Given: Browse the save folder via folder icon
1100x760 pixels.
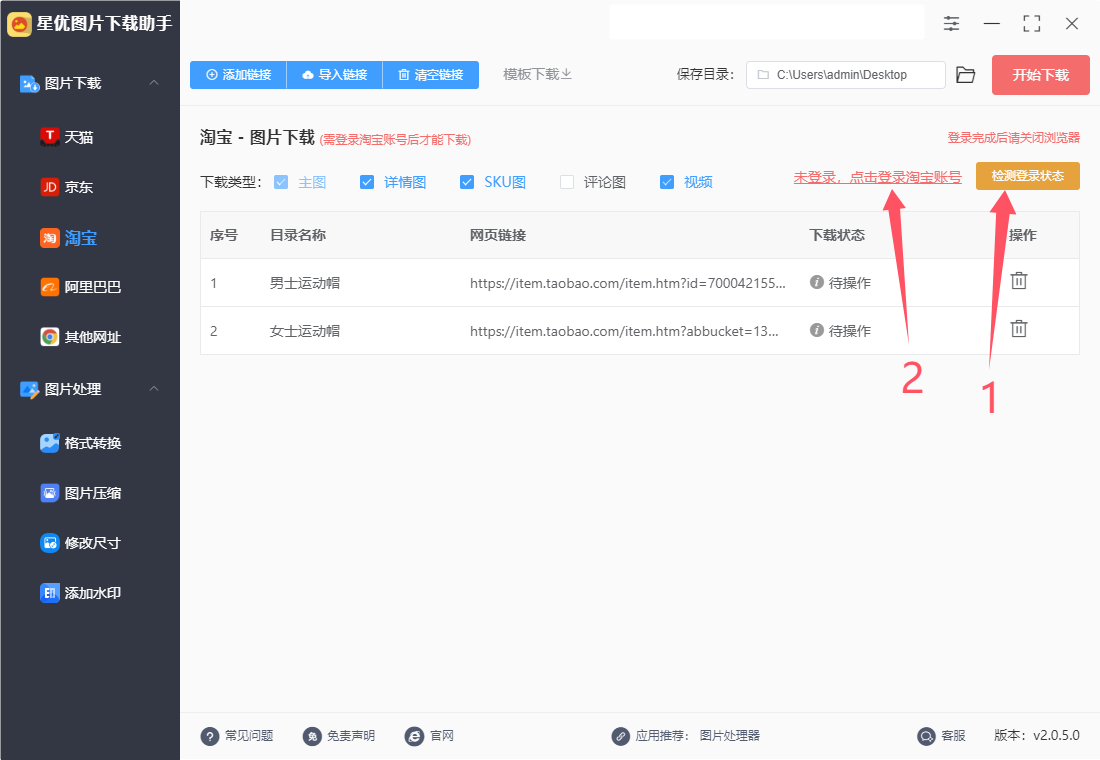Looking at the screenshot, I should point(966,75).
